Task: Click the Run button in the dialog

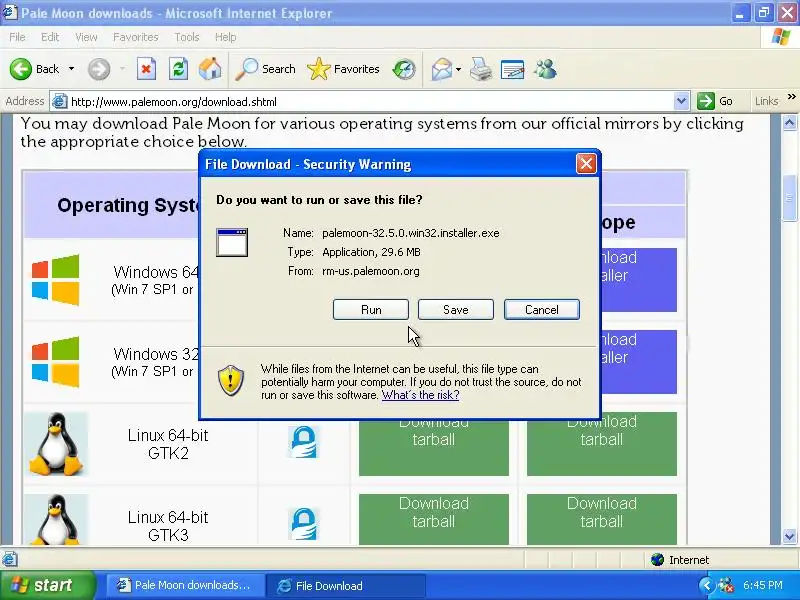Action: [371, 310]
